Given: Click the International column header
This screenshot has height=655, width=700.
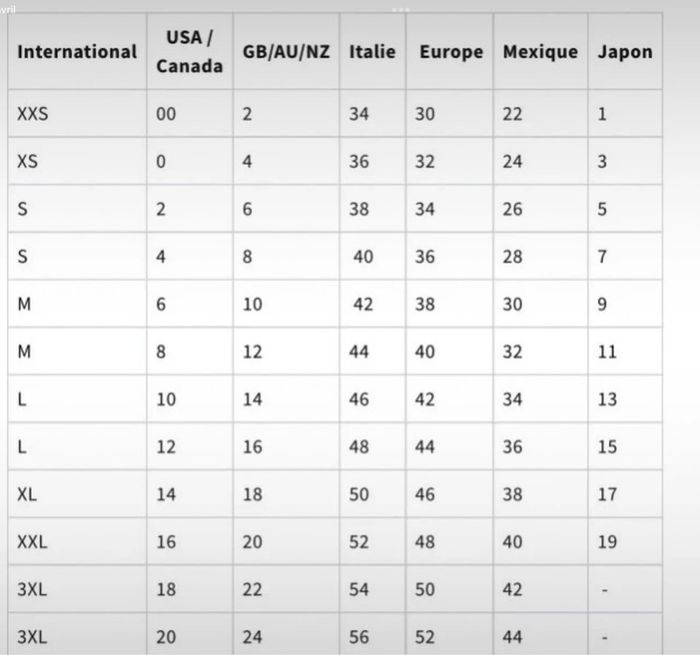Looking at the screenshot, I should click(77, 51).
